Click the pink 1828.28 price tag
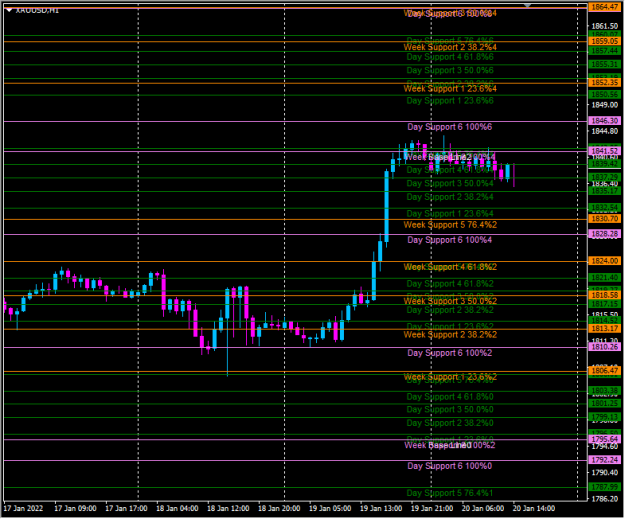 [x=605, y=234]
